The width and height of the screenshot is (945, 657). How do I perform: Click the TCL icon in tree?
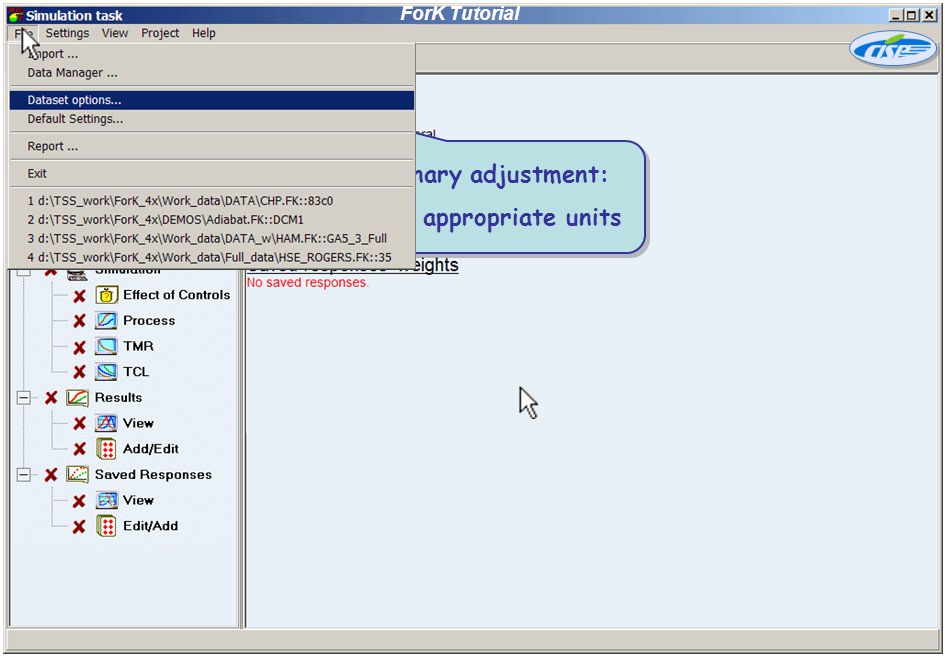pyautogui.click(x=107, y=372)
